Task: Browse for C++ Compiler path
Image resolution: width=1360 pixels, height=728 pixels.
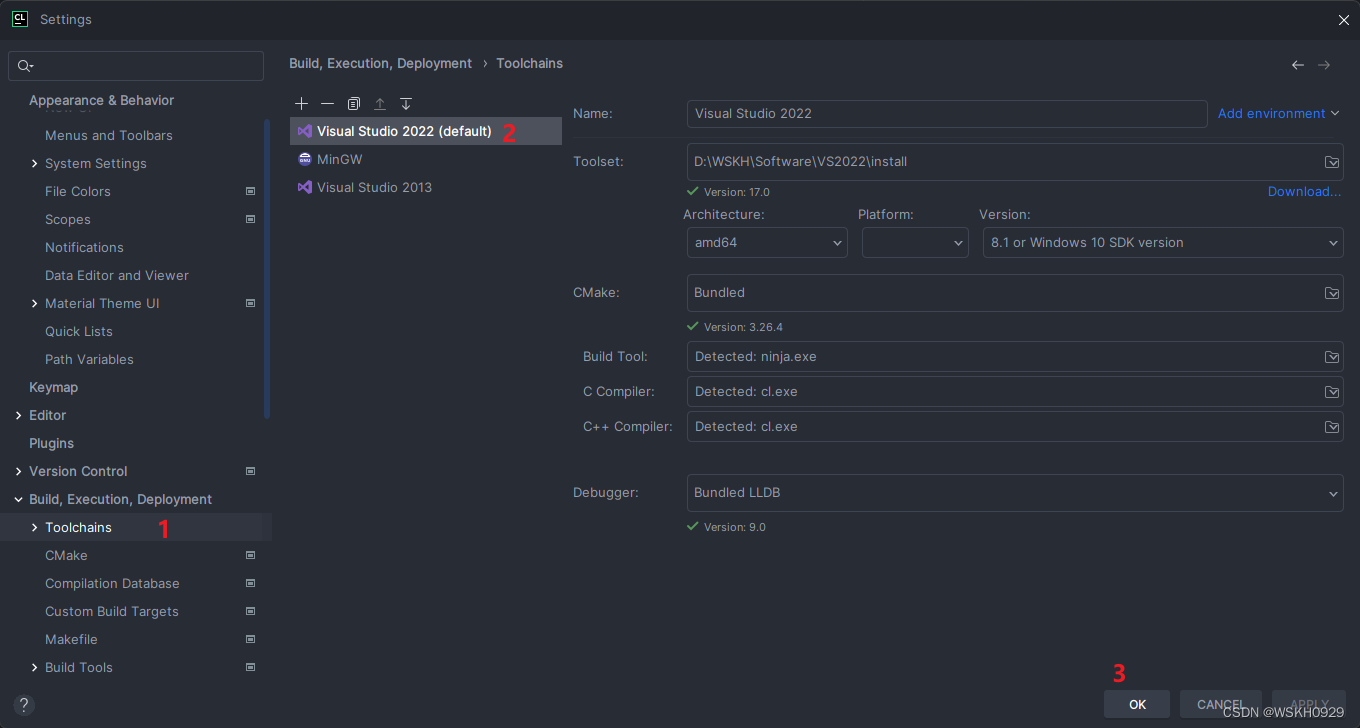Action: (1332, 427)
